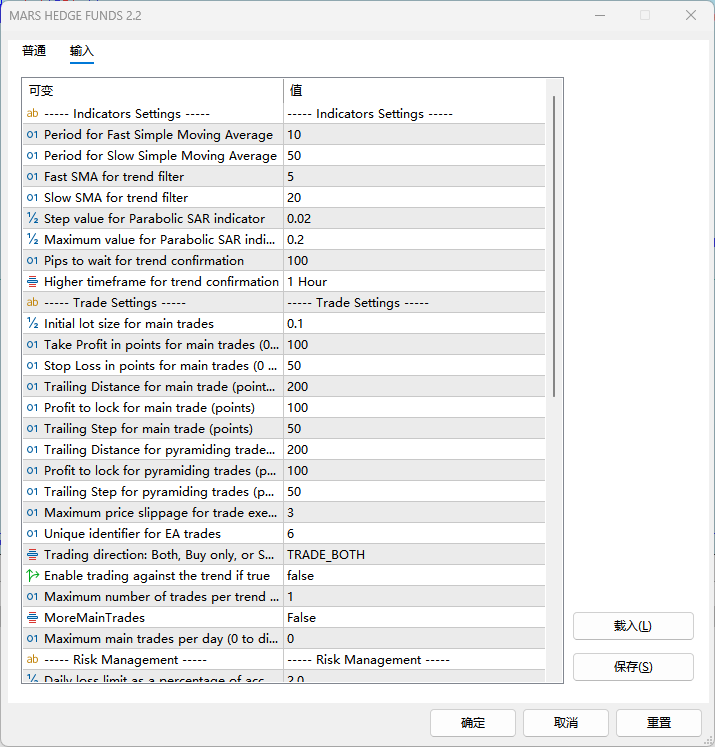Click the ab string icon for Indicators Settings
Screen dimensions: 715x747
point(32,114)
